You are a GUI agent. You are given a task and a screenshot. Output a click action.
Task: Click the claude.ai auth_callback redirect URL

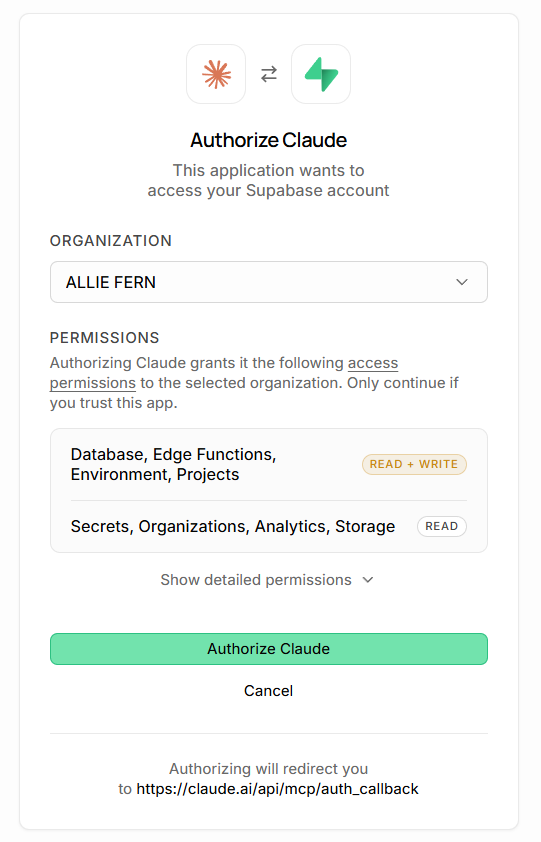[x=277, y=789]
